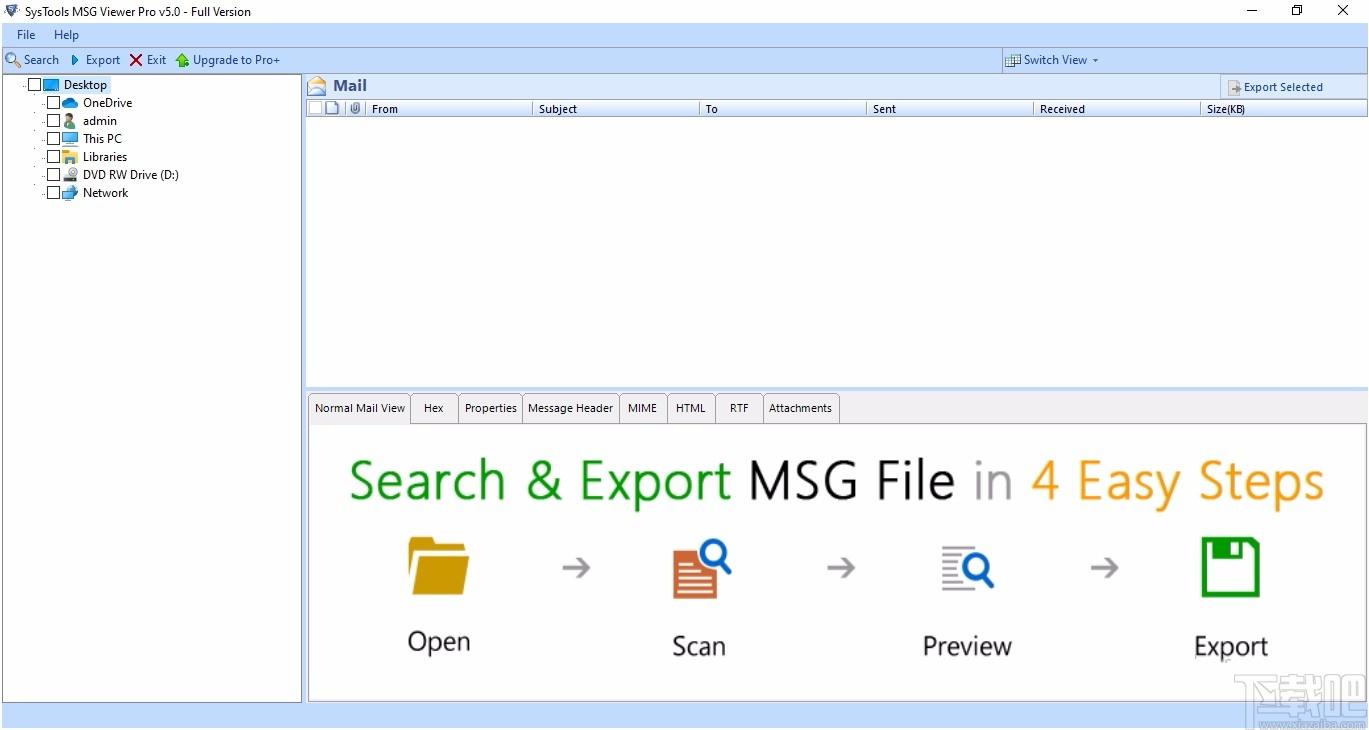
Task: Click the Scan document step icon
Action: (702, 568)
